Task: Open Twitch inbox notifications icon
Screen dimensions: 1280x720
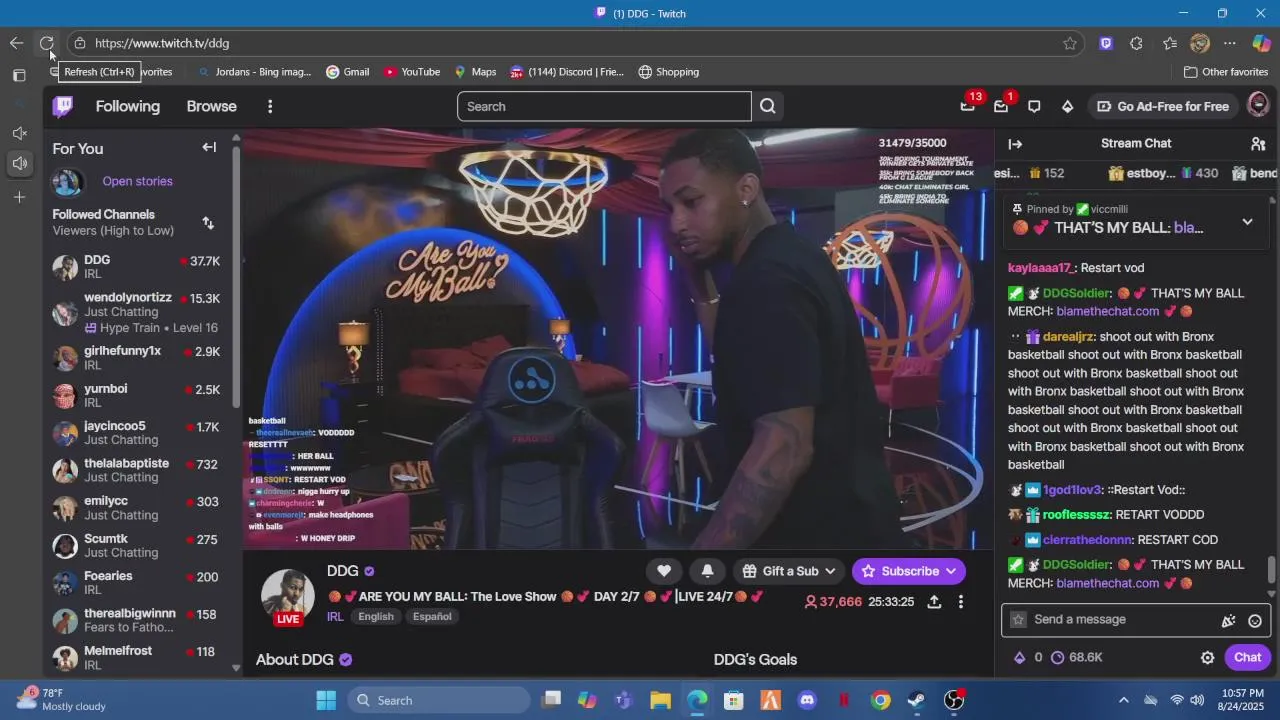Action: 1001,106
